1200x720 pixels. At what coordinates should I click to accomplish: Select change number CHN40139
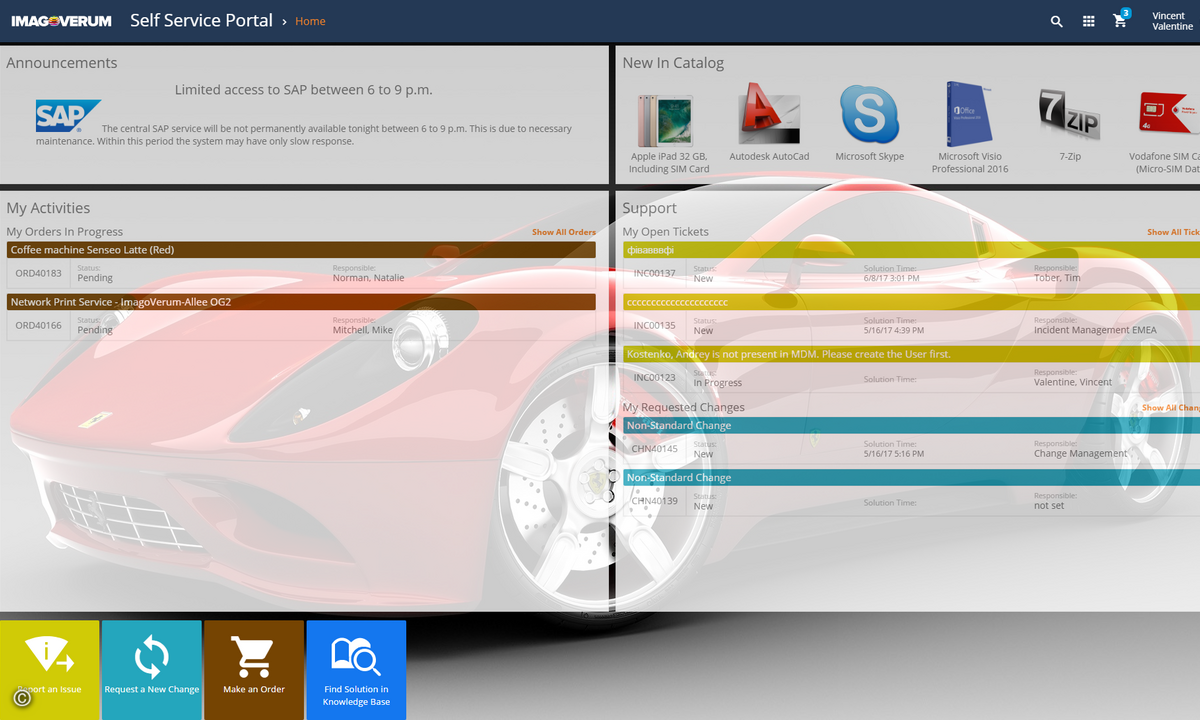pos(654,501)
